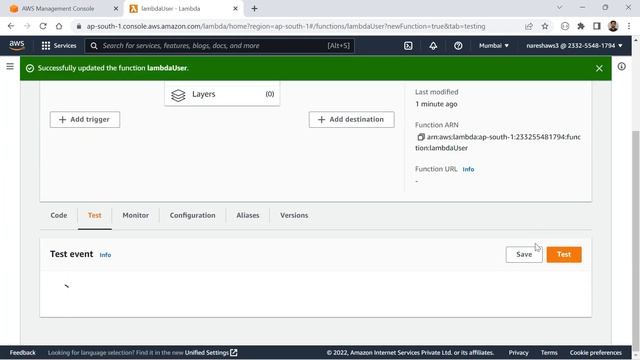
Task: Toggle the browser side panel icon
Action: (x=597, y=26)
